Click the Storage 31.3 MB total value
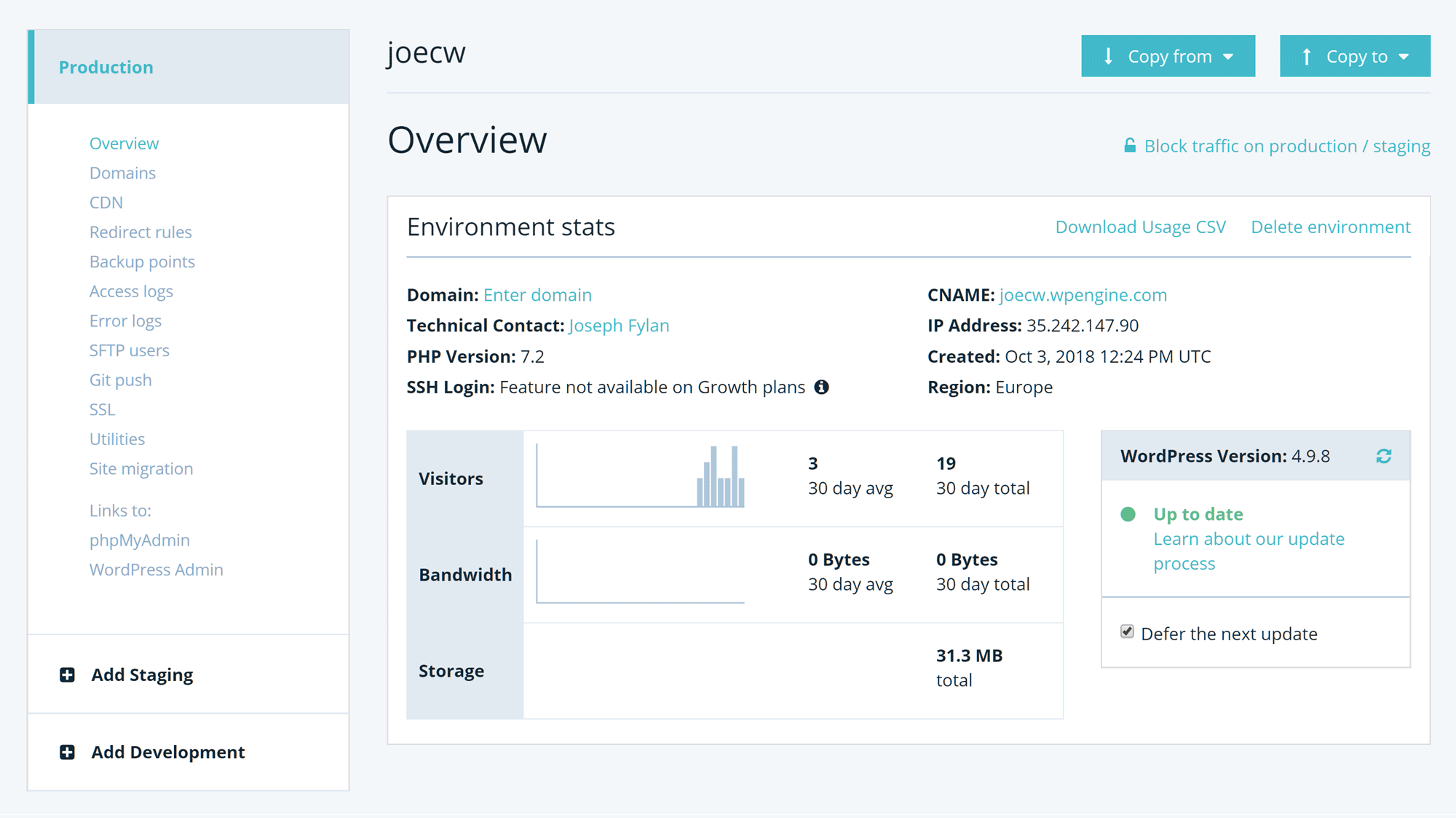Image resolution: width=1456 pixels, height=818 pixels. [x=969, y=668]
